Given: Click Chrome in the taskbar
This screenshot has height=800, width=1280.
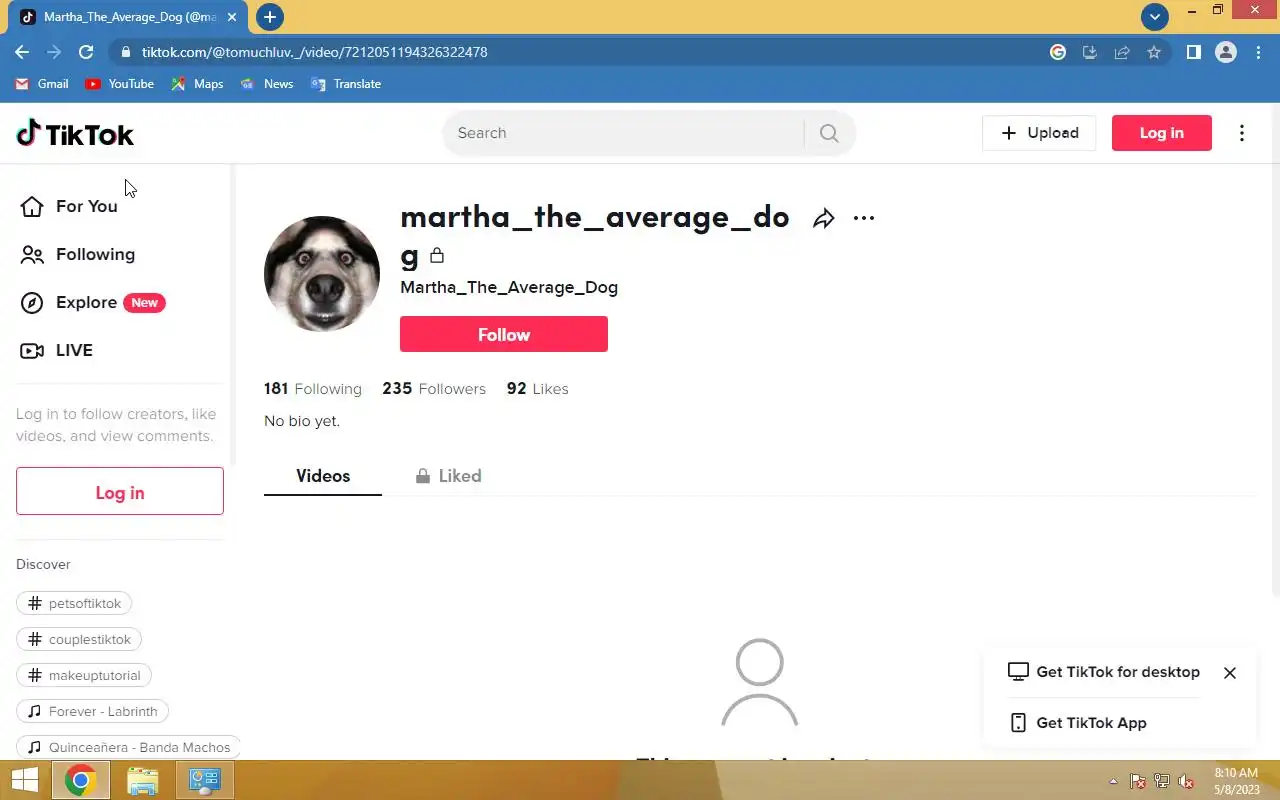Looking at the screenshot, I should point(81,780).
